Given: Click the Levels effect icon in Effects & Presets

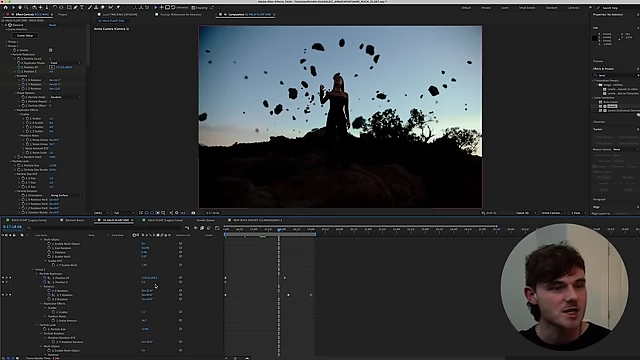Looking at the screenshot, I should [x=605, y=106].
